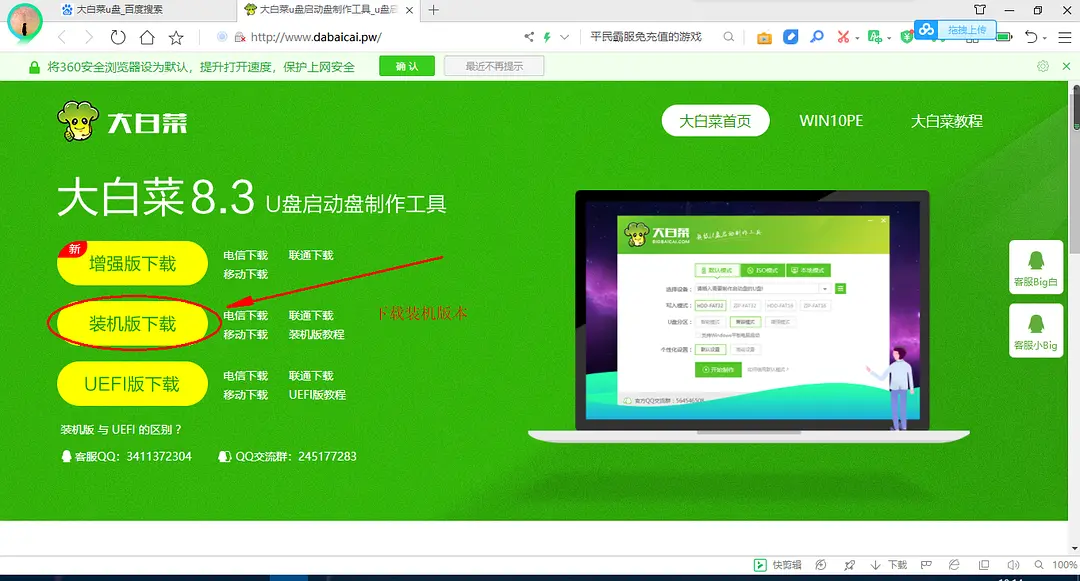Image resolution: width=1080 pixels, height=581 pixels.
Task: Confirm with the green 确认 button
Action: [407, 64]
